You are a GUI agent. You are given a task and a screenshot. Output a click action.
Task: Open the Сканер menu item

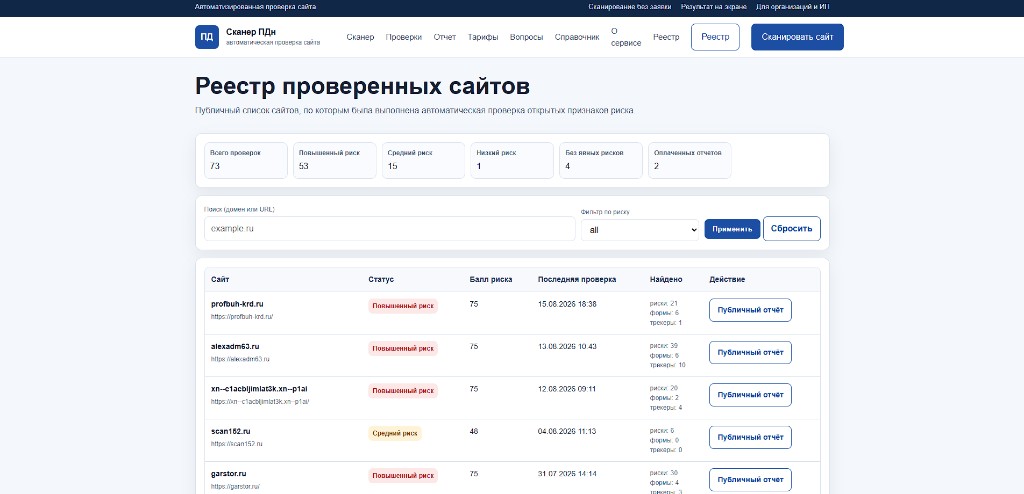[x=360, y=37]
